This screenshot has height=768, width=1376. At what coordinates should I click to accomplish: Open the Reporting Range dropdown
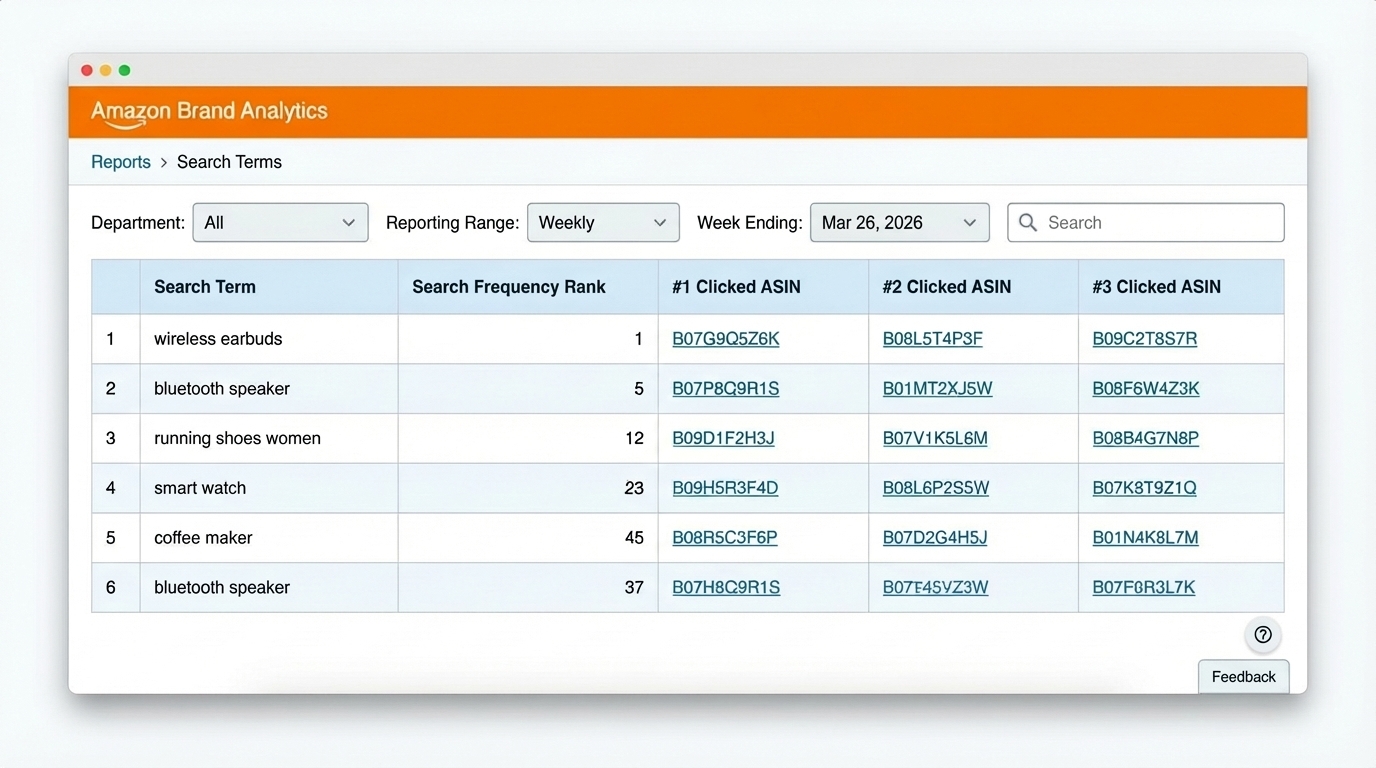pos(602,222)
